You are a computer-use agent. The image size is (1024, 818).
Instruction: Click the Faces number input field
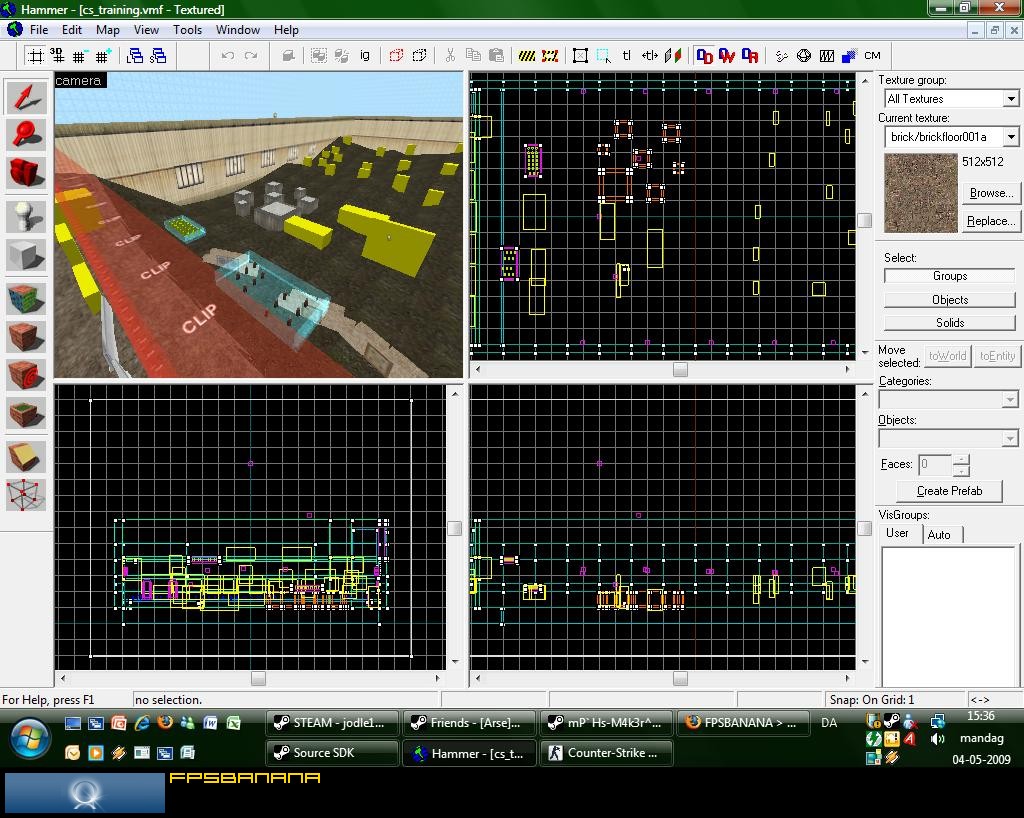click(x=935, y=465)
